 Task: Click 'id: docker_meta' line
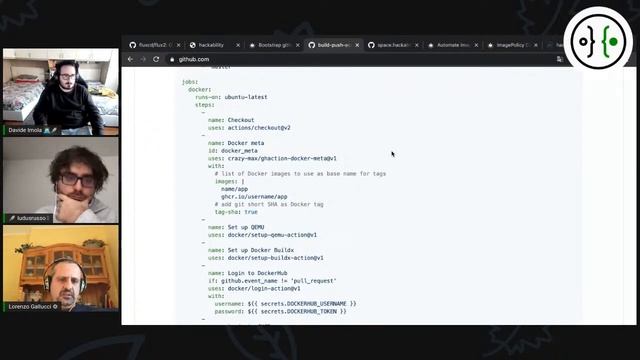[x=233, y=151]
